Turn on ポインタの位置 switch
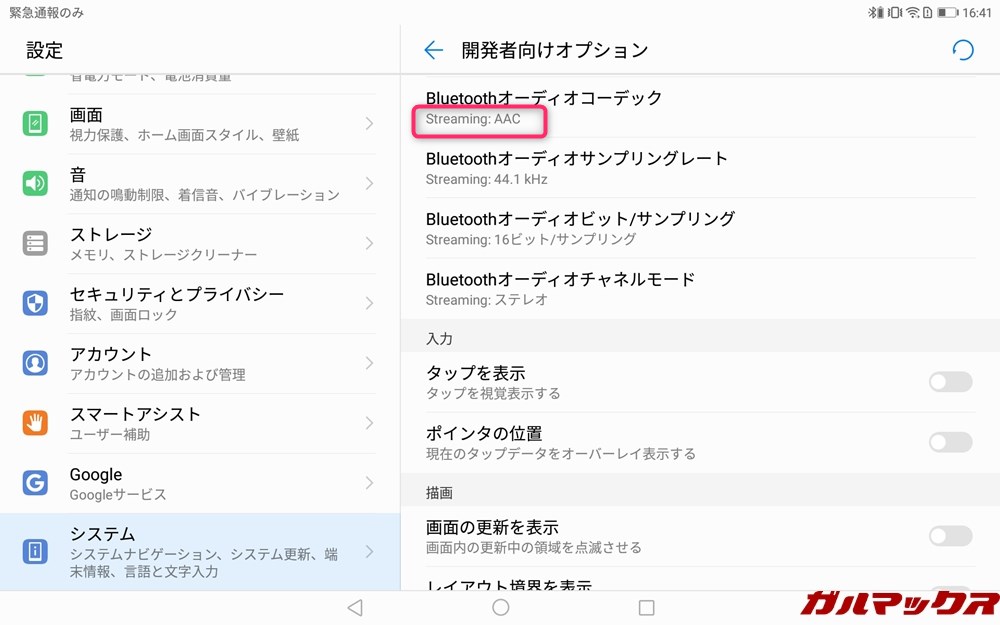The image size is (1000, 625). (949, 442)
